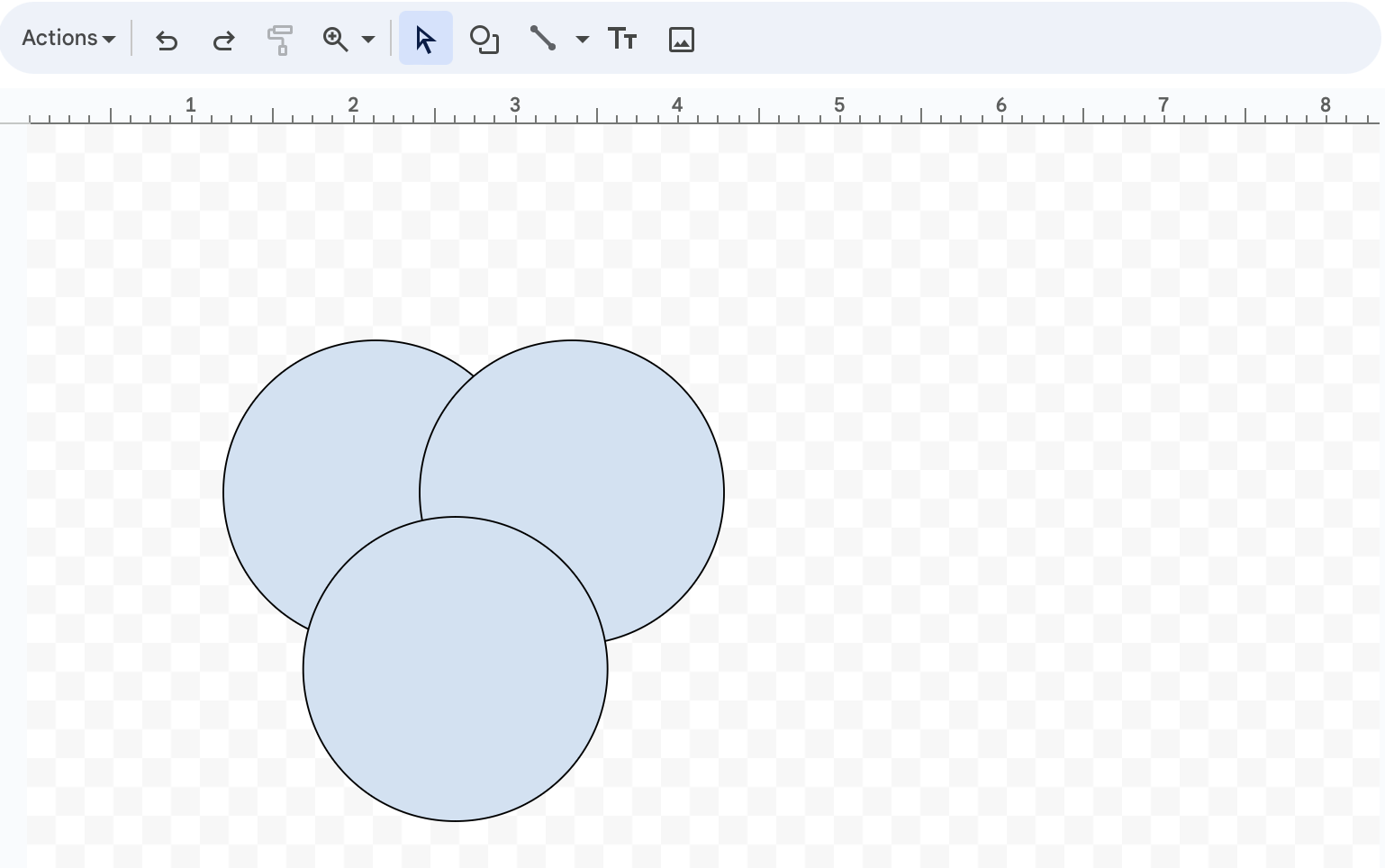The image size is (1385, 868).
Task: Click the top-left circle shape
Action: pyautogui.click(x=297, y=432)
